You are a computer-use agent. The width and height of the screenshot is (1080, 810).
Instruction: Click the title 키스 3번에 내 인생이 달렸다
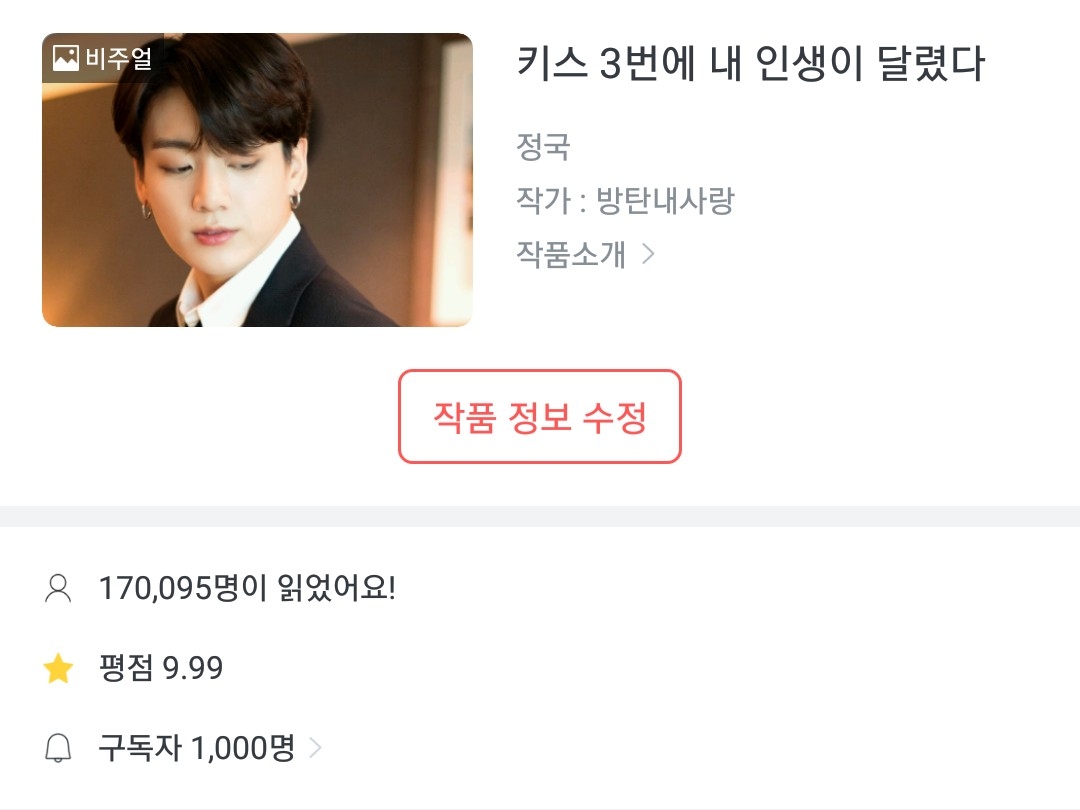click(750, 65)
